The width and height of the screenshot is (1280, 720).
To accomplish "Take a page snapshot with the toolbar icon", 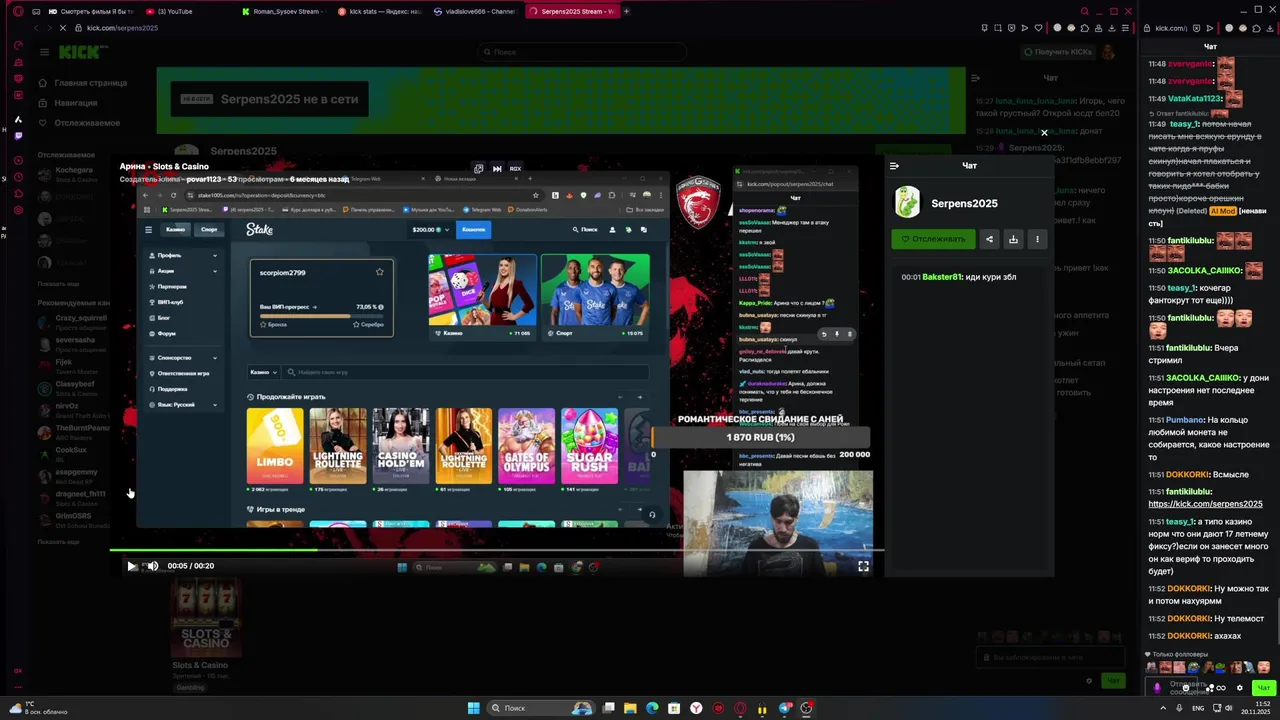I will click(997, 28).
